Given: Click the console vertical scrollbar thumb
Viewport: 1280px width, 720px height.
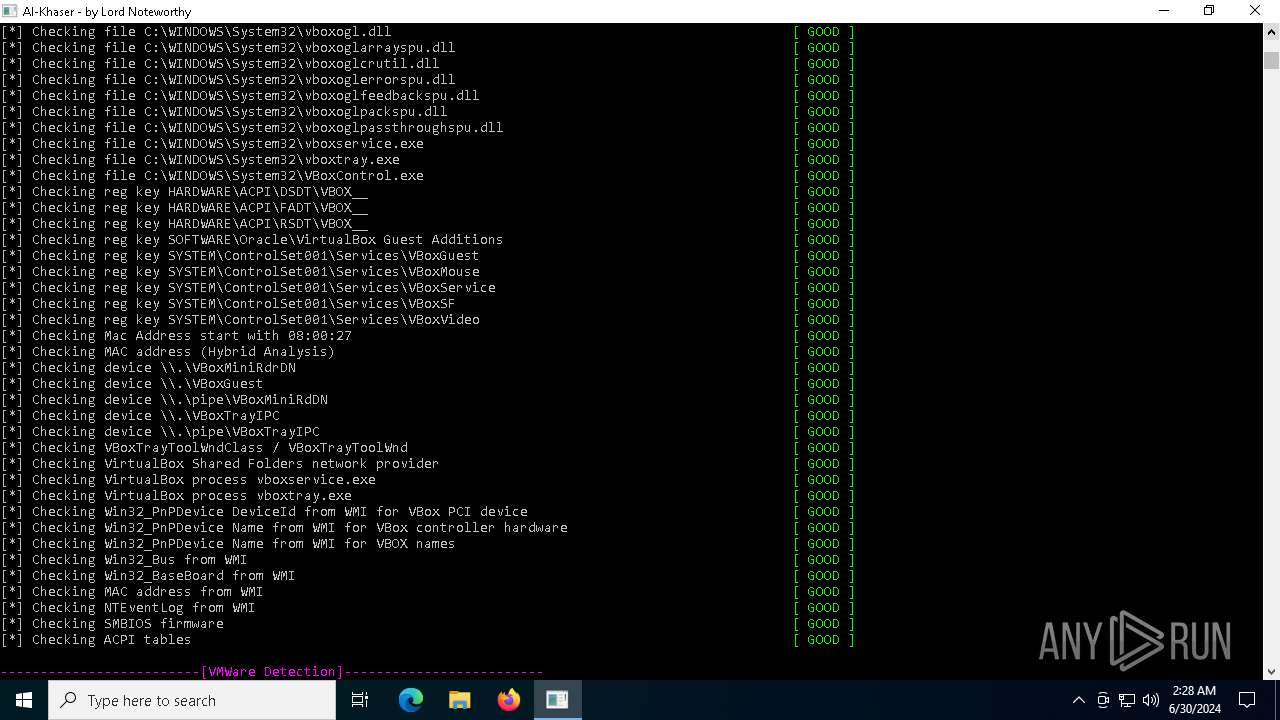Looking at the screenshot, I should coord(1271,60).
